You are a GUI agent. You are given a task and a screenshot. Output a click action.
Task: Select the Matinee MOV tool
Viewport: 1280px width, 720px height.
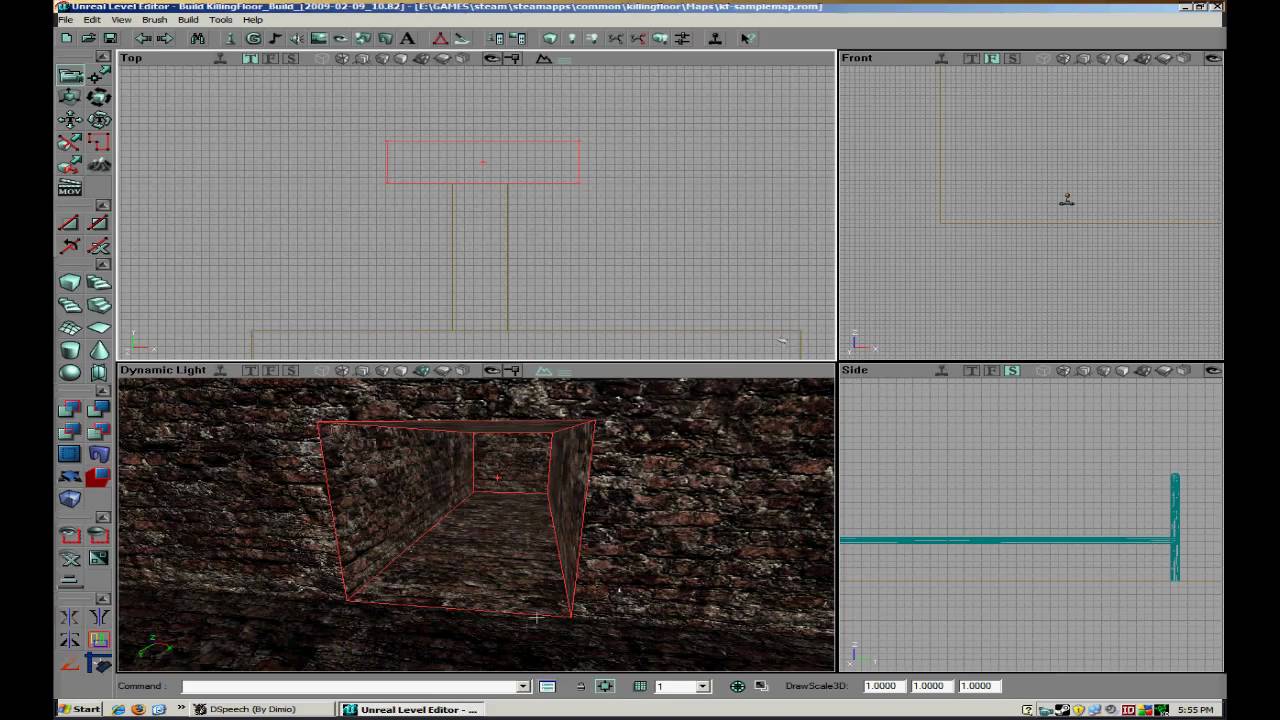pyautogui.click(x=70, y=187)
